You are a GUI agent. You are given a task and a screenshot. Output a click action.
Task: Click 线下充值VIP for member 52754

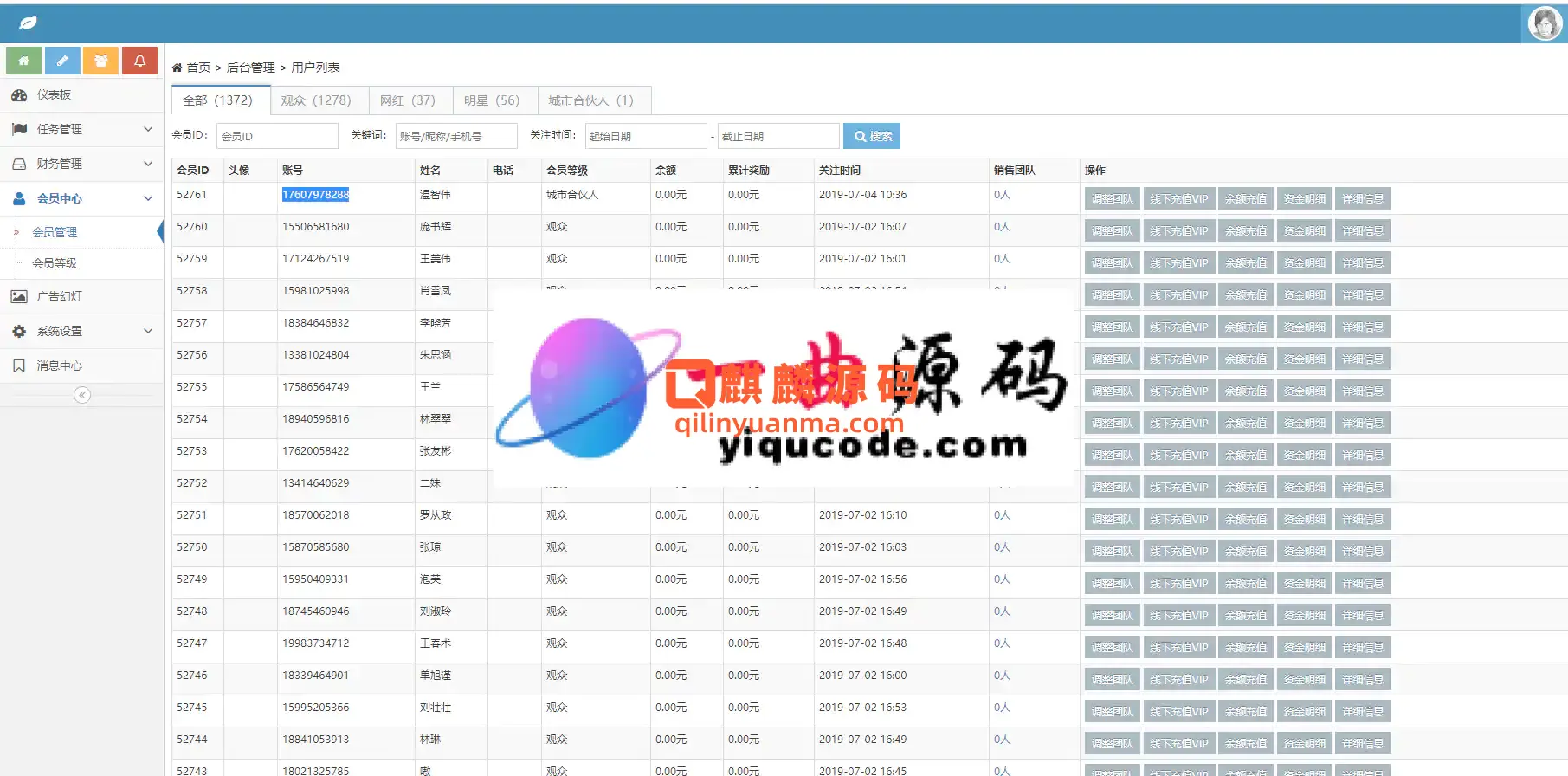(x=1179, y=424)
